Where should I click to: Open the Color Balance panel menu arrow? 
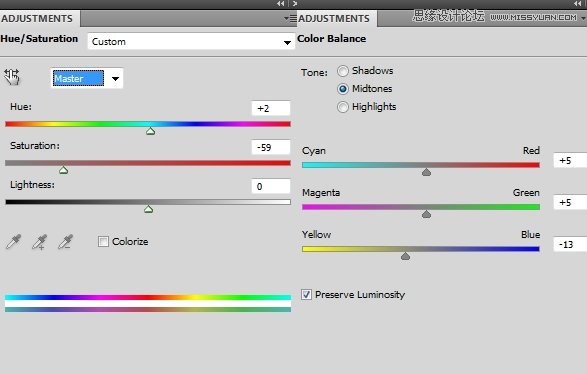[583, 18]
